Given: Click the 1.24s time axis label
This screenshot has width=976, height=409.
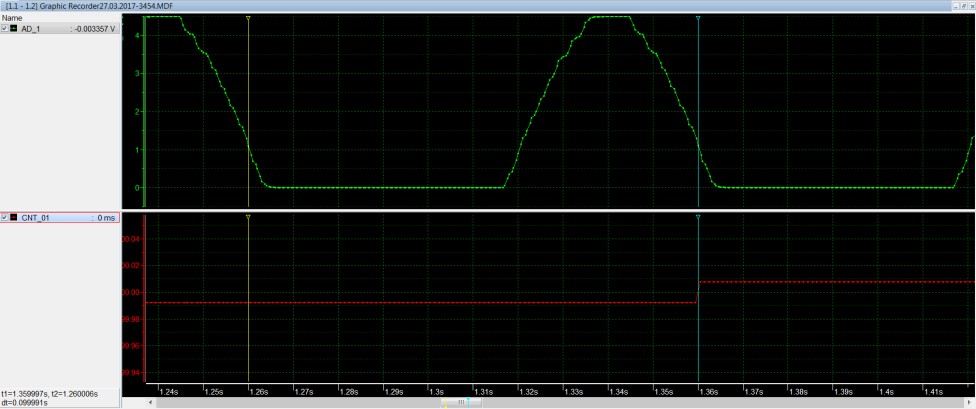Looking at the screenshot, I should pyautogui.click(x=167, y=392).
